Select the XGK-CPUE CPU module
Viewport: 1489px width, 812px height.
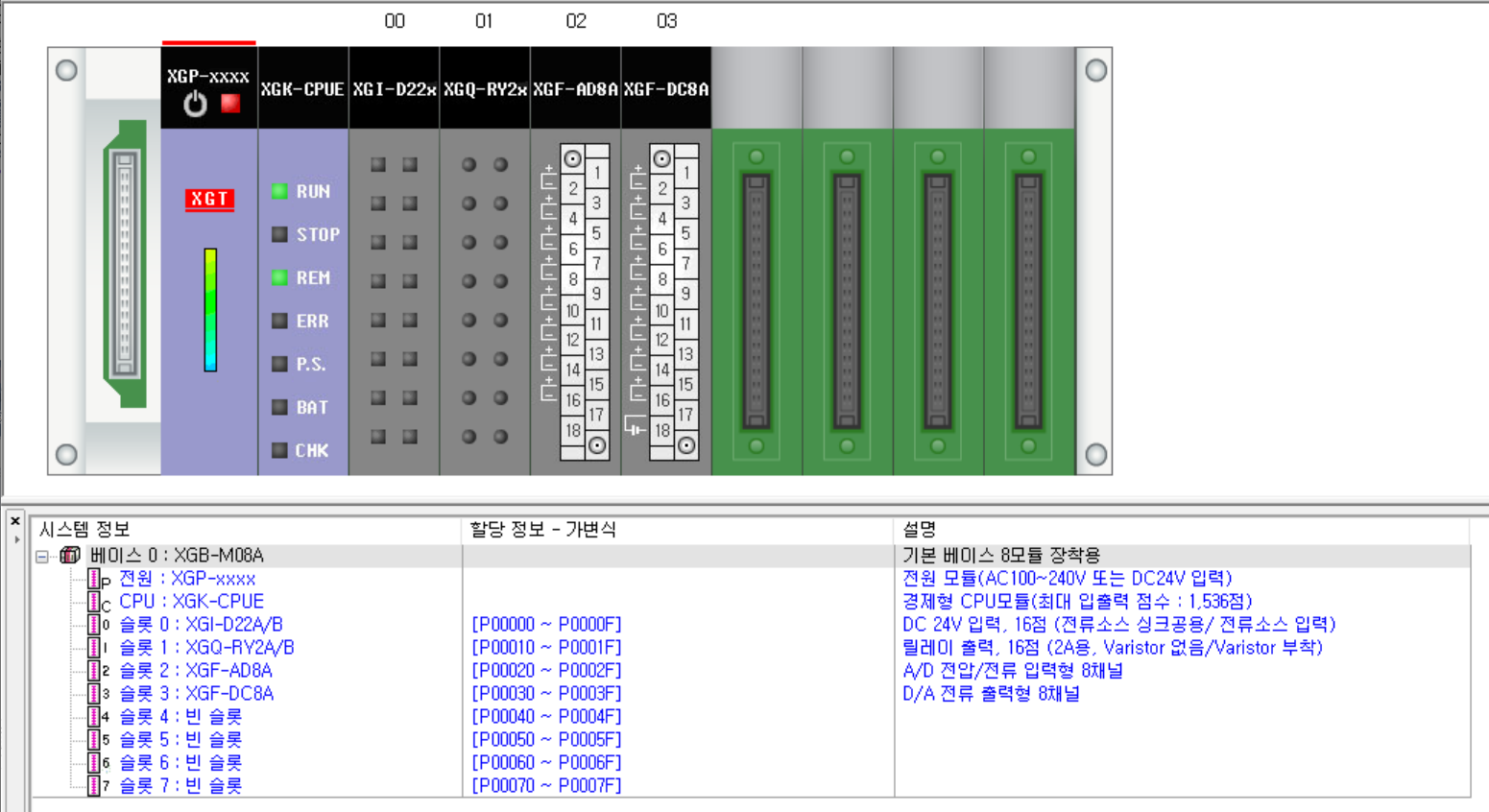tap(302, 288)
